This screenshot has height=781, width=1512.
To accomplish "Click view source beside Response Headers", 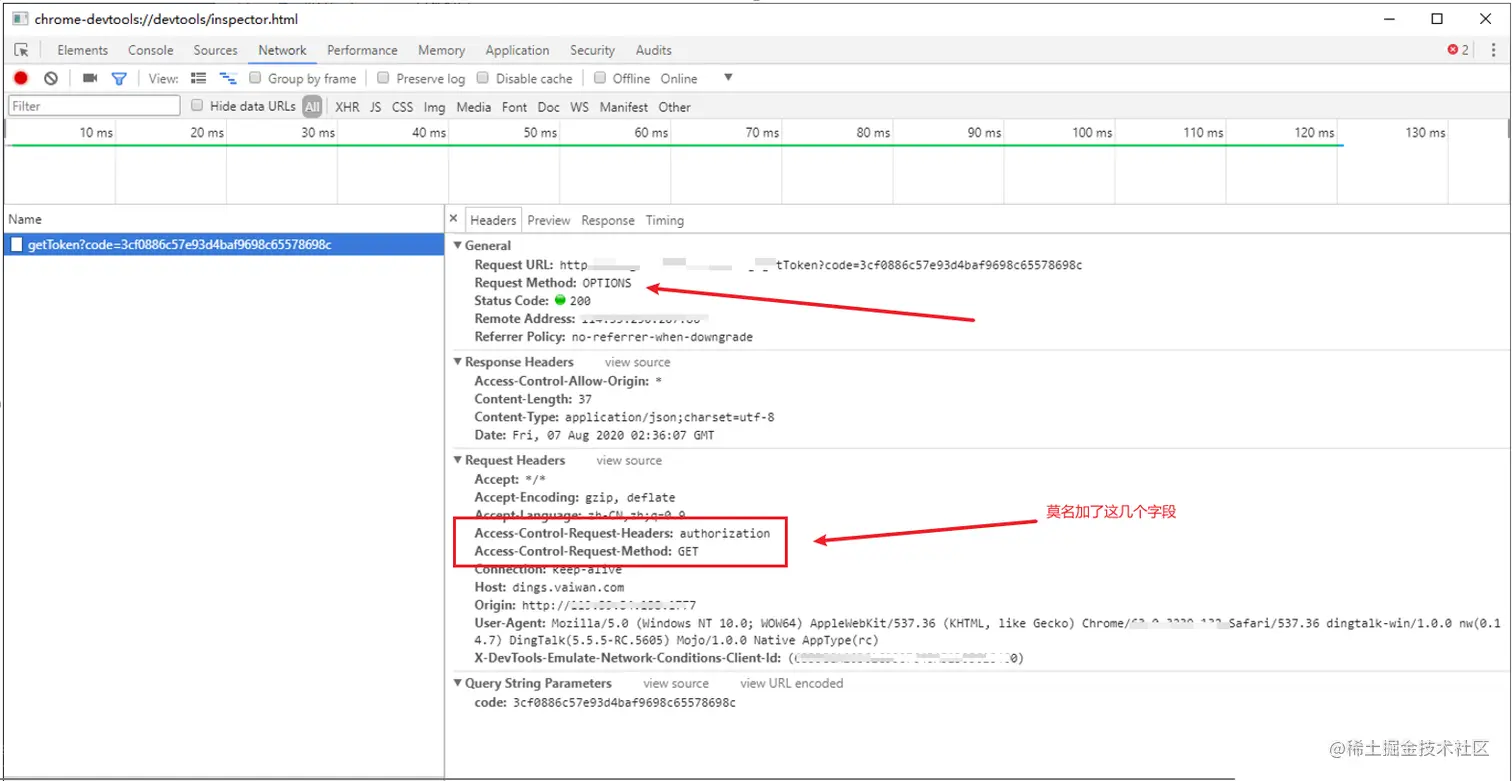I will pos(638,362).
